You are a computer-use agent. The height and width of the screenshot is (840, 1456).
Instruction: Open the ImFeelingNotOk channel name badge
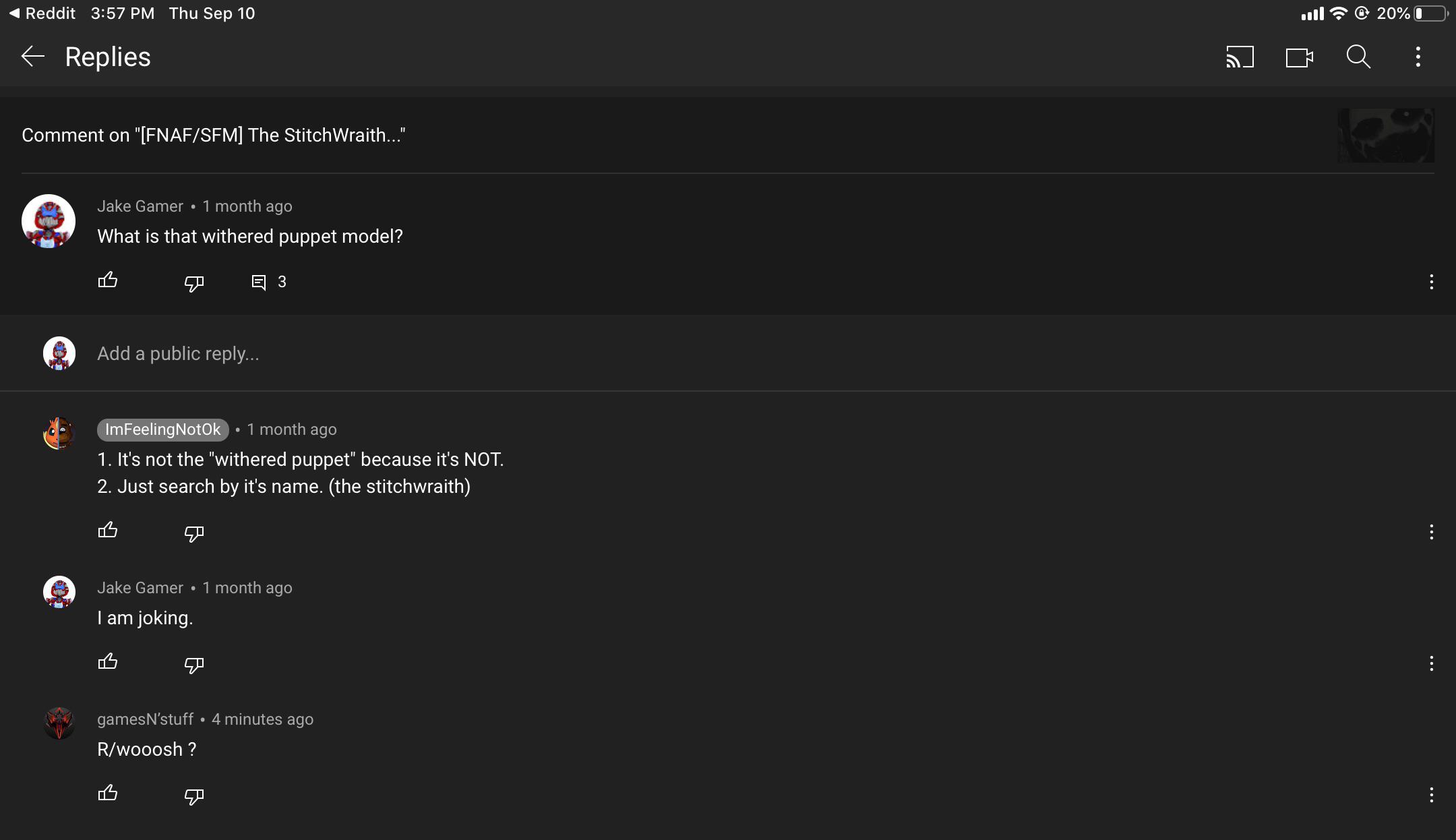pyautogui.click(x=162, y=429)
